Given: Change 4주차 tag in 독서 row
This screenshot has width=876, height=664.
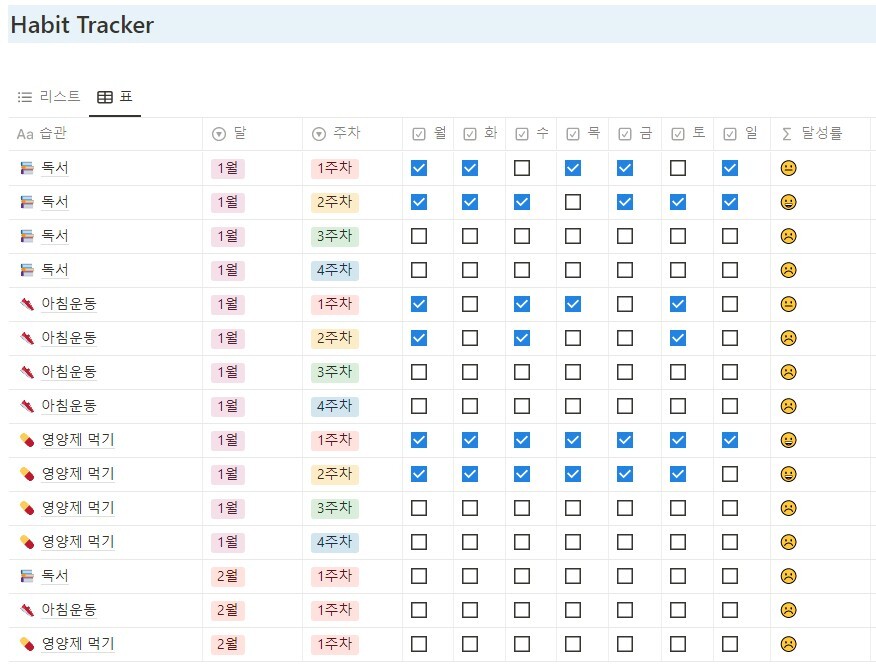Looking at the screenshot, I should 335,270.
